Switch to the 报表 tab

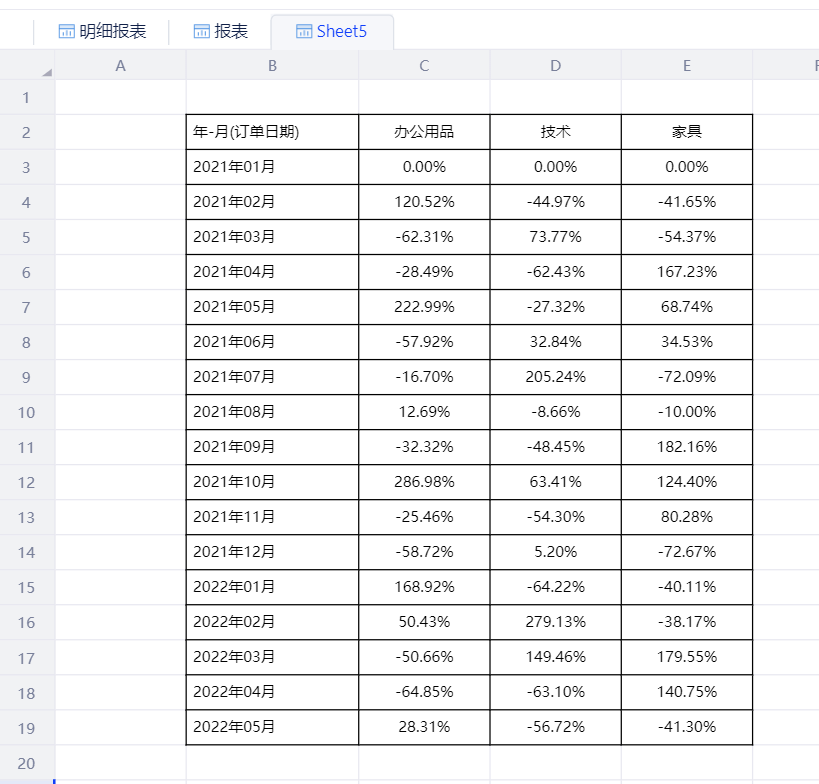[220, 32]
